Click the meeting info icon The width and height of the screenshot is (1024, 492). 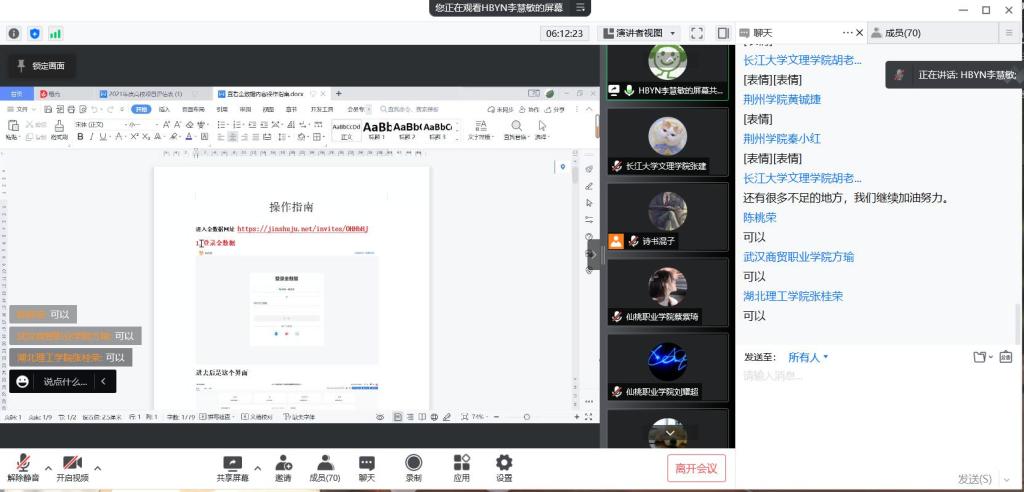[14, 33]
